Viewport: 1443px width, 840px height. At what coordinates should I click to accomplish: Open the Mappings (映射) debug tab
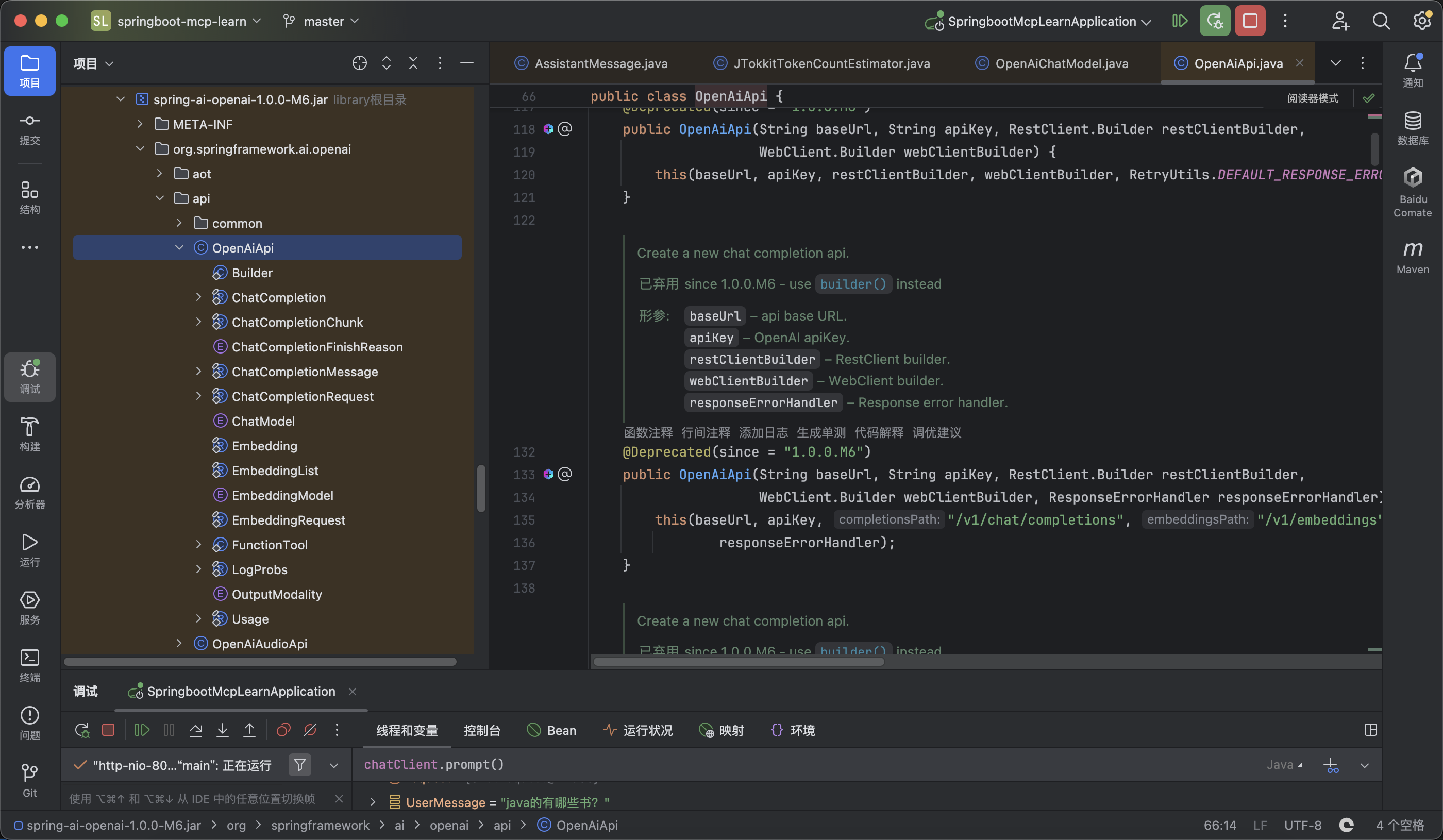[721, 730]
